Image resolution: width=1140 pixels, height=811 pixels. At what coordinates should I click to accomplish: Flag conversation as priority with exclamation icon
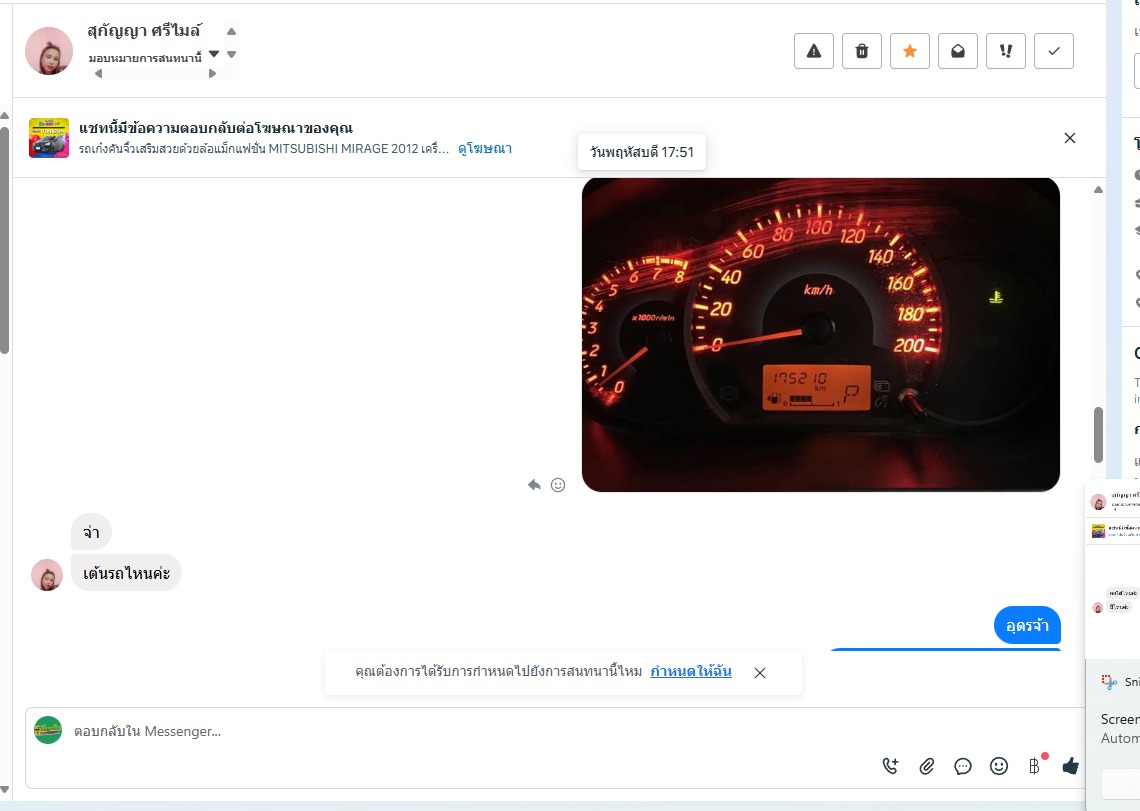coord(1005,51)
